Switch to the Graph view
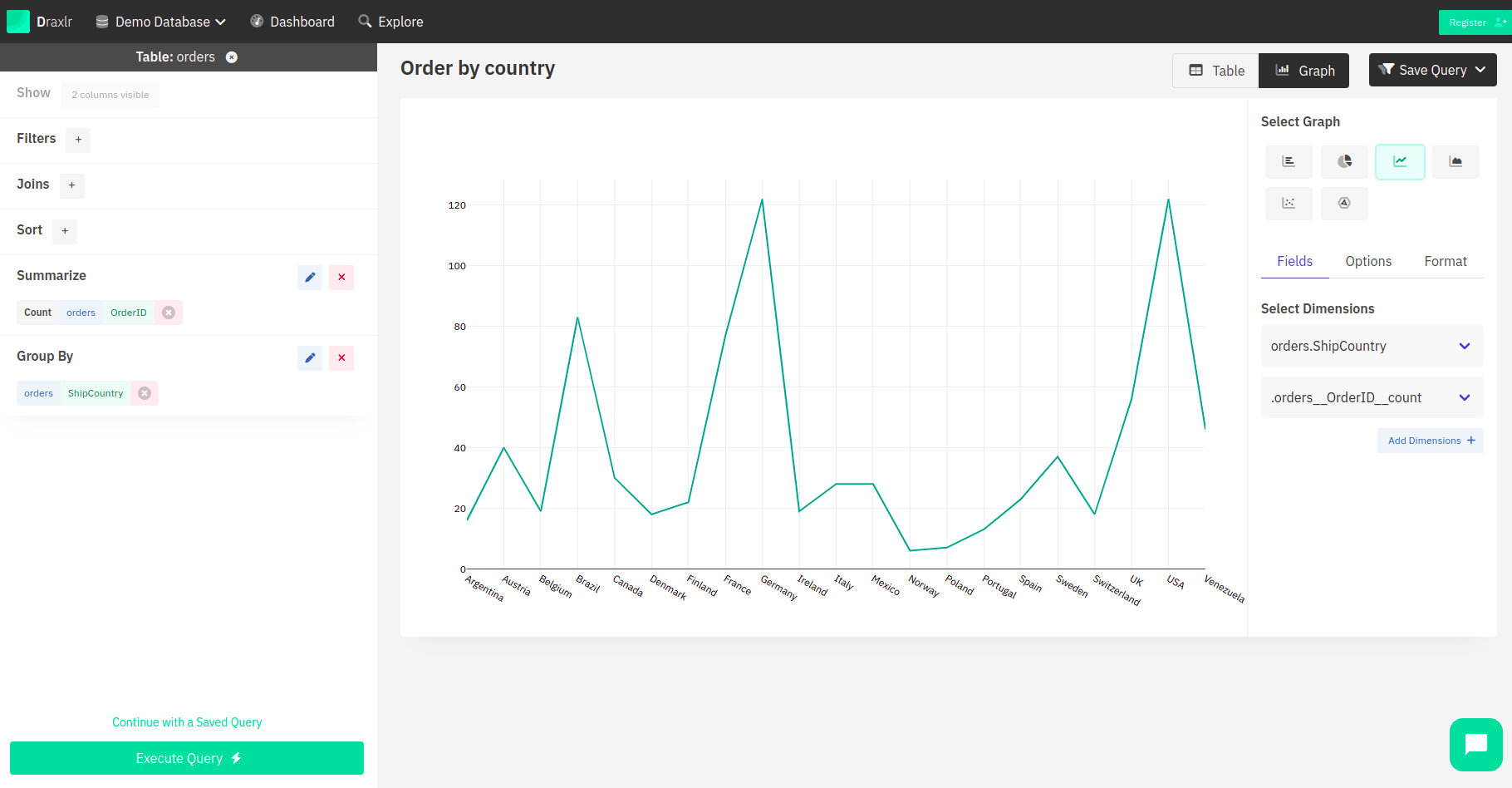The image size is (1512, 788). (x=1304, y=71)
